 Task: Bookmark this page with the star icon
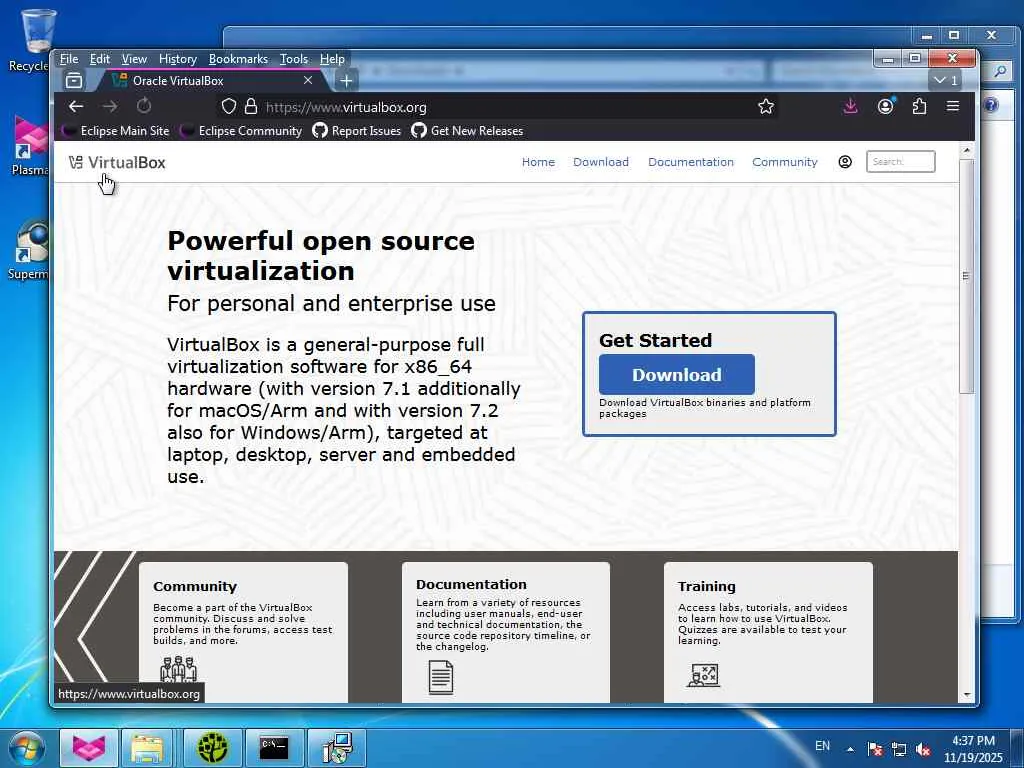[766, 106]
